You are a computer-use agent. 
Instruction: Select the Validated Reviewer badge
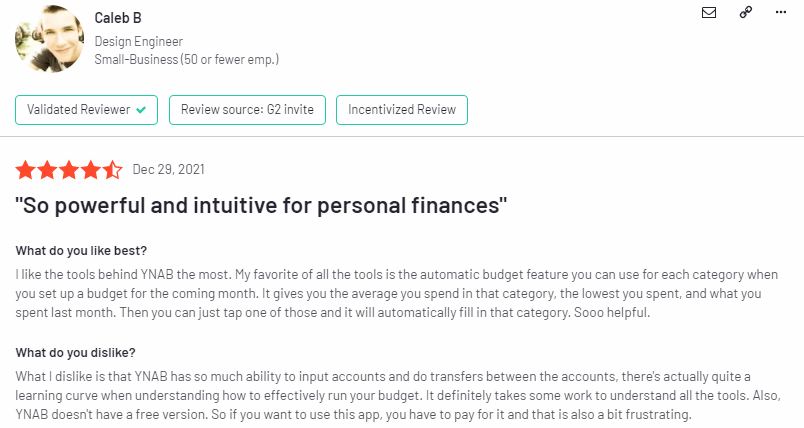tap(86, 110)
